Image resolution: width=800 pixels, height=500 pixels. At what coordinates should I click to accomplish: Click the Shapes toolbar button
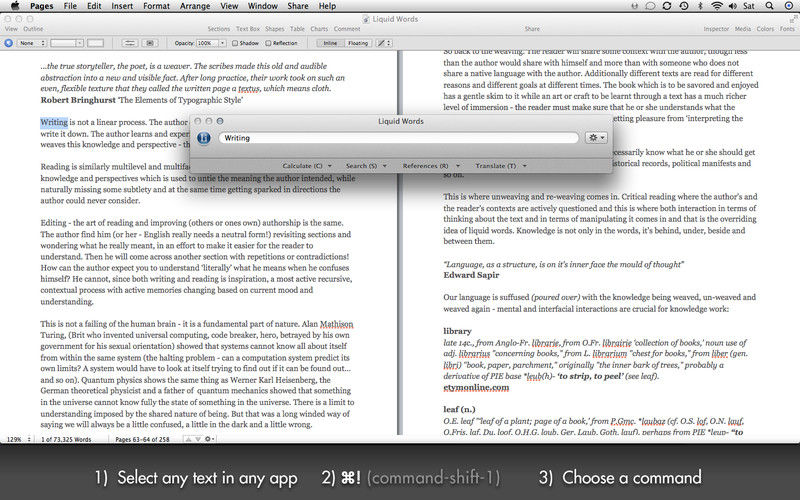click(274, 29)
